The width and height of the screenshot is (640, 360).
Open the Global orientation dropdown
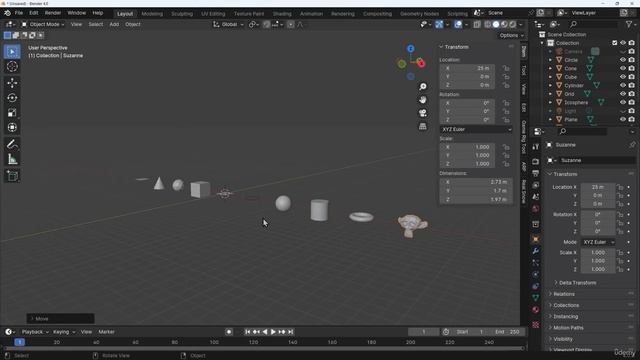coord(229,24)
